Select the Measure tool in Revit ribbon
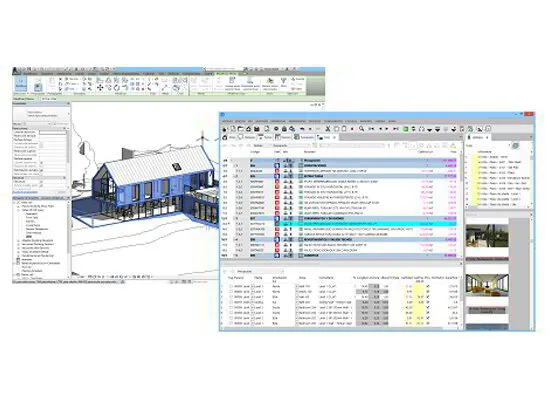550x400 pixels. point(165,87)
